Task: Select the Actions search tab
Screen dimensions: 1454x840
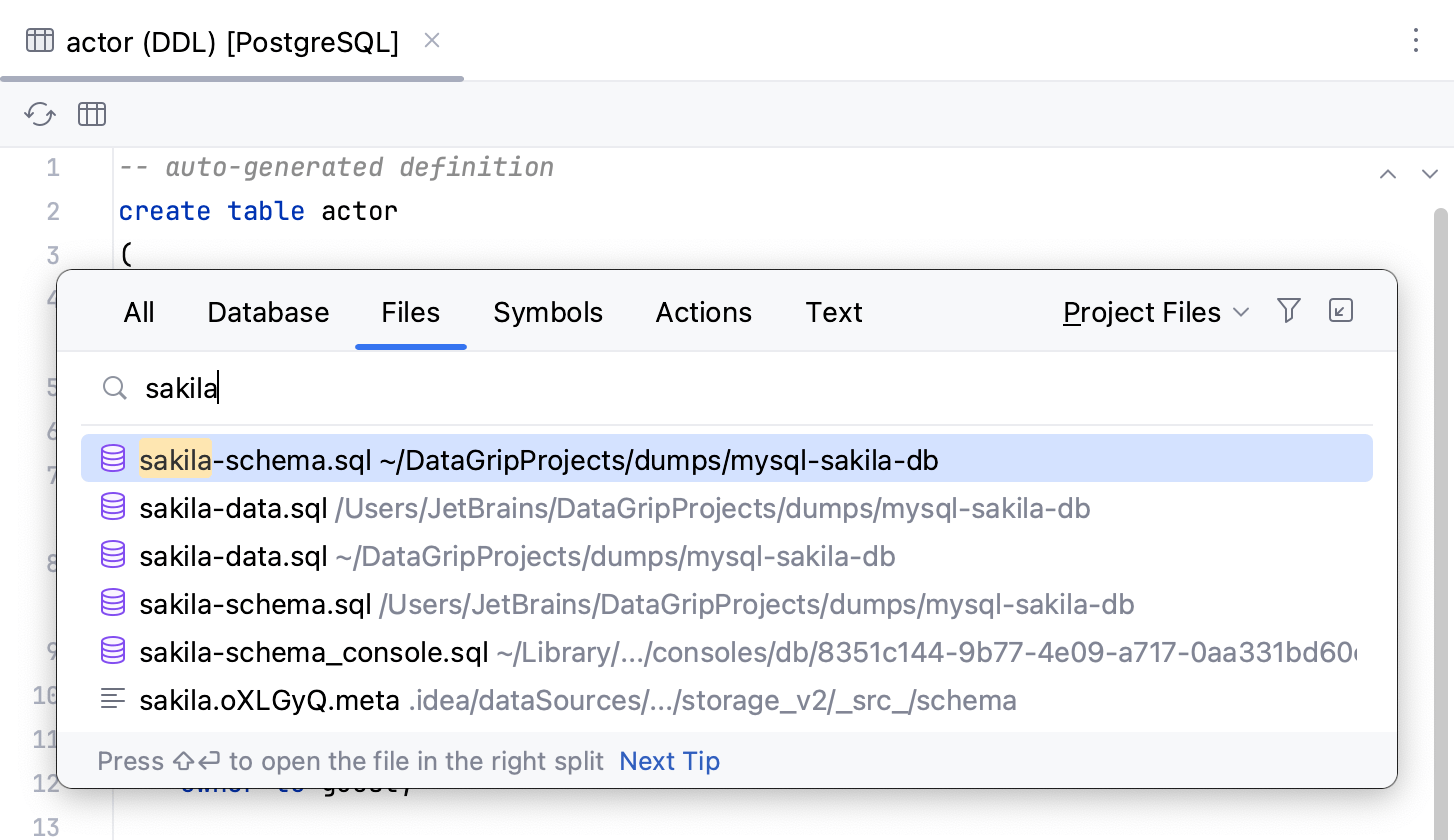Action: [x=703, y=312]
